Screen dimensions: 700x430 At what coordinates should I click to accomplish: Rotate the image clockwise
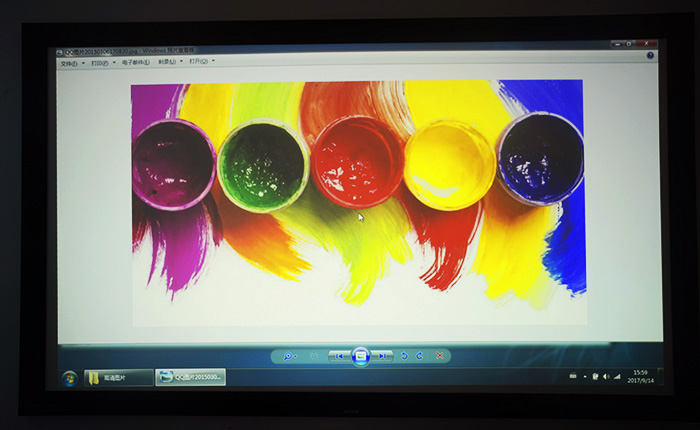[420, 356]
